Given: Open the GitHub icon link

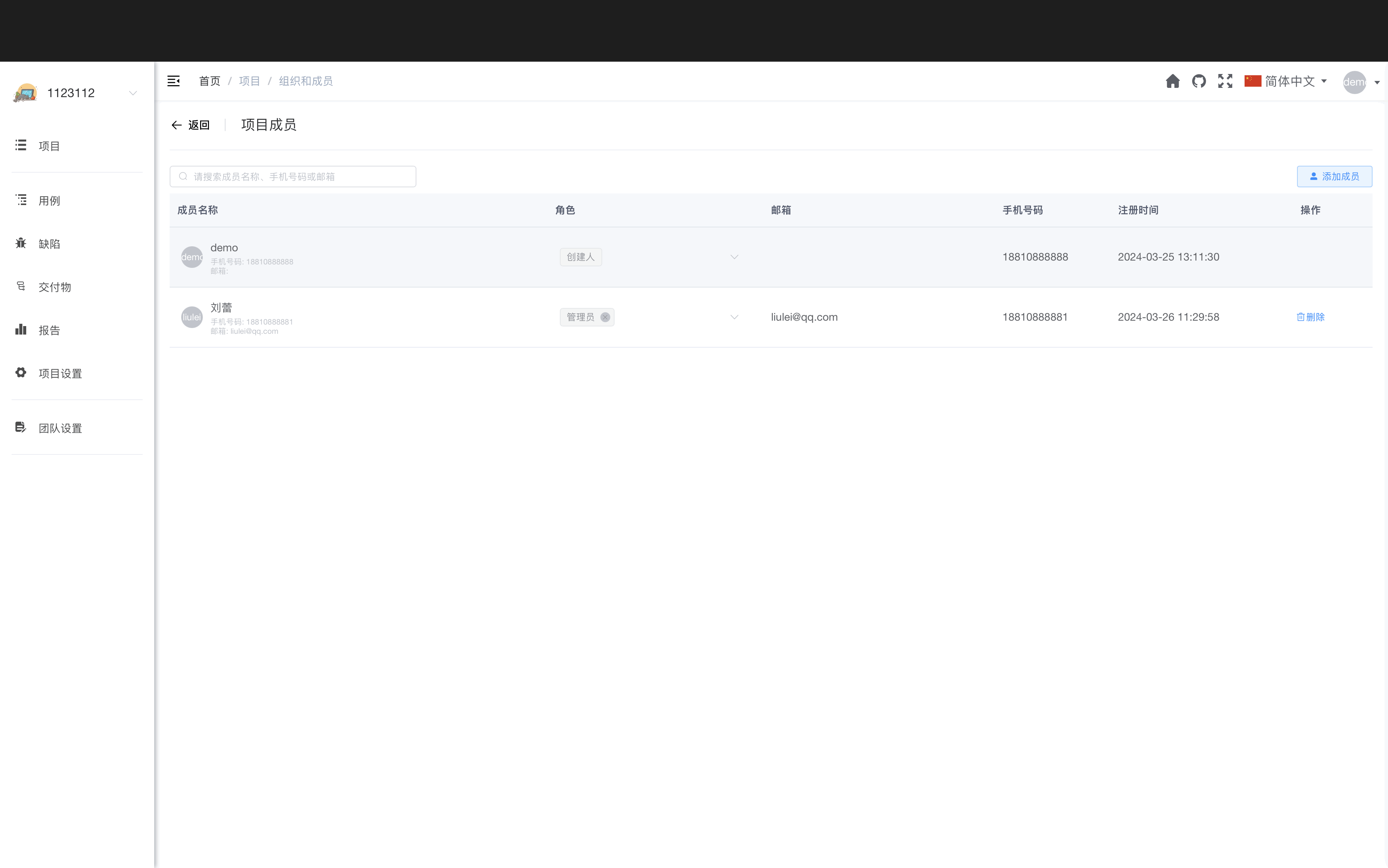Looking at the screenshot, I should [1198, 81].
